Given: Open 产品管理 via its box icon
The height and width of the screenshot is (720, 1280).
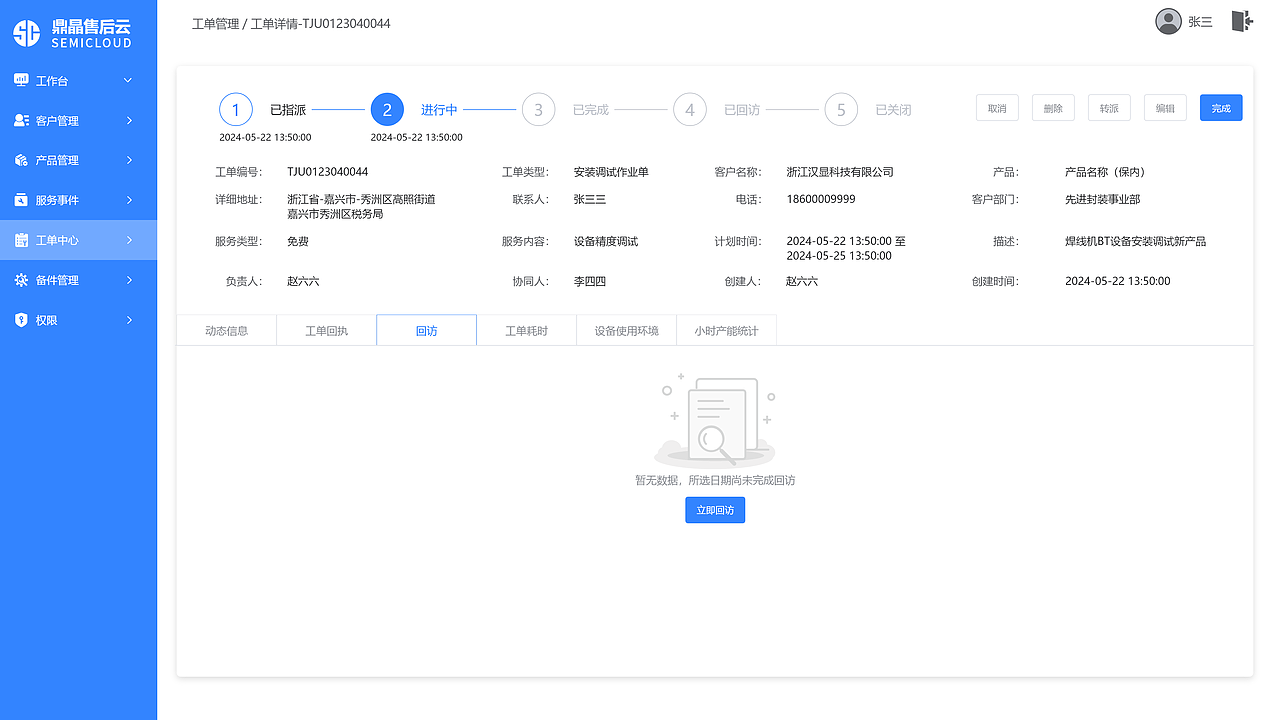Looking at the screenshot, I should (x=22, y=160).
